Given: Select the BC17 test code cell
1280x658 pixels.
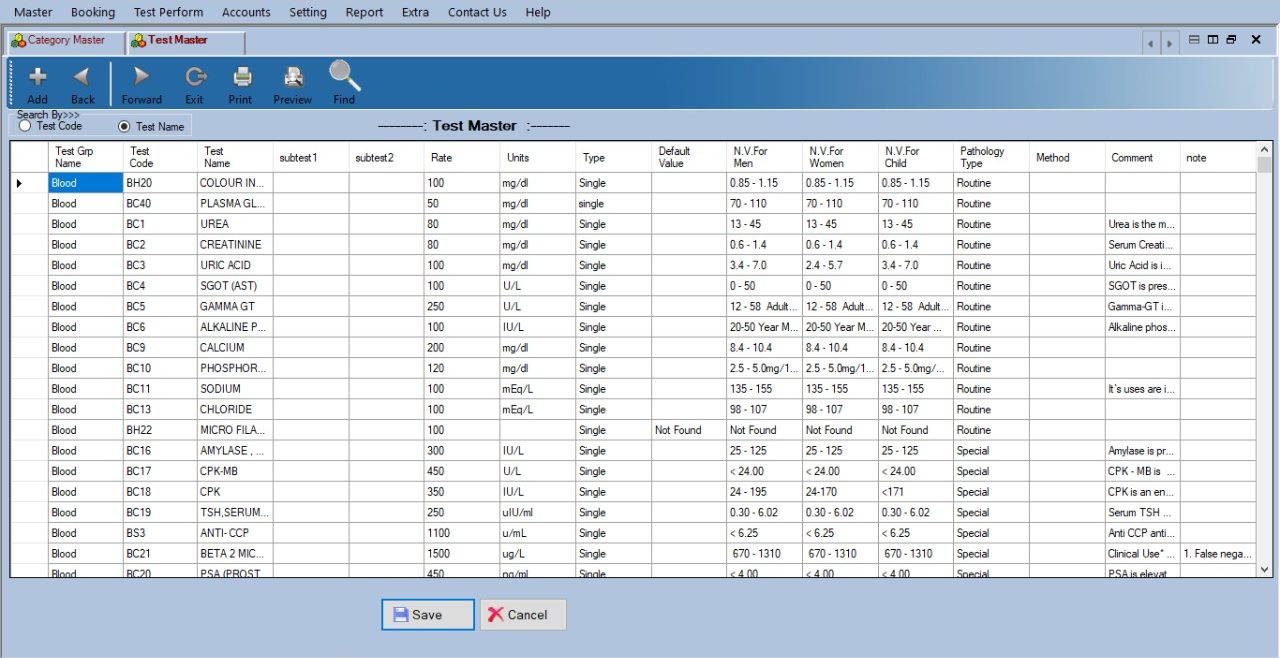Looking at the screenshot, I should click(x=160, y=471).
